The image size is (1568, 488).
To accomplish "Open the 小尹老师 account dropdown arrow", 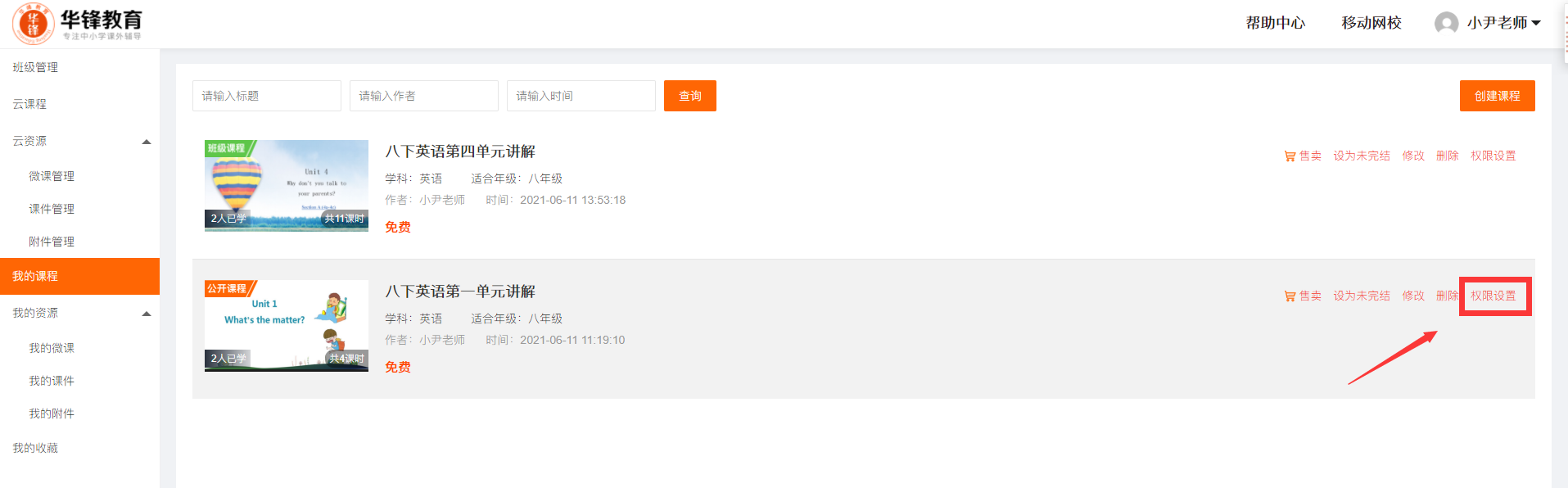I will (1536, 23).
